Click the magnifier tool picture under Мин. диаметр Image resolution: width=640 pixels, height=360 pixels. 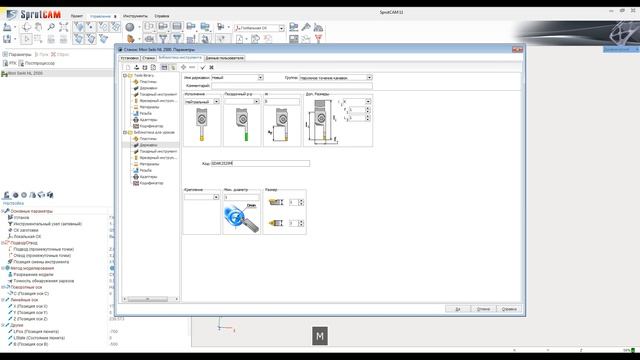[241, 218]
